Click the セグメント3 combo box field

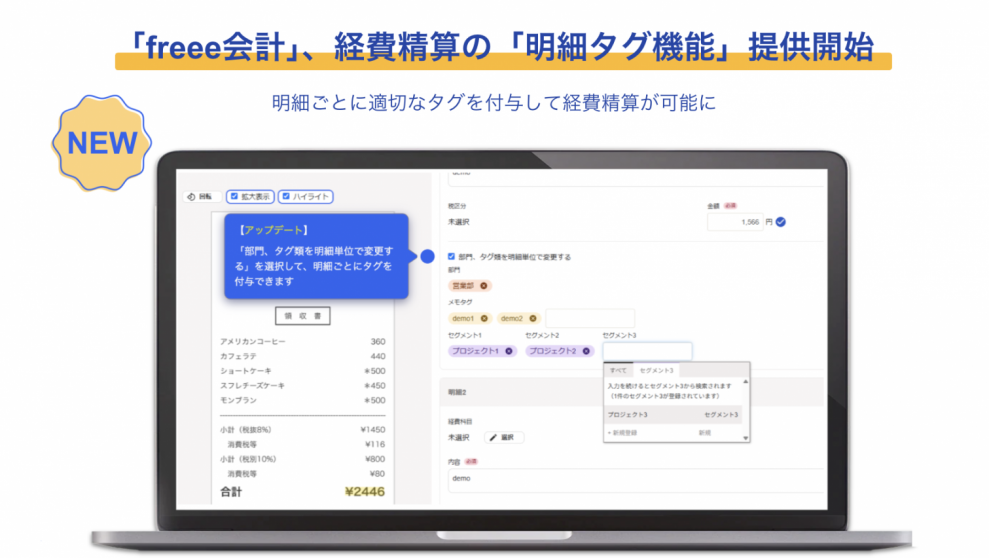647,351
